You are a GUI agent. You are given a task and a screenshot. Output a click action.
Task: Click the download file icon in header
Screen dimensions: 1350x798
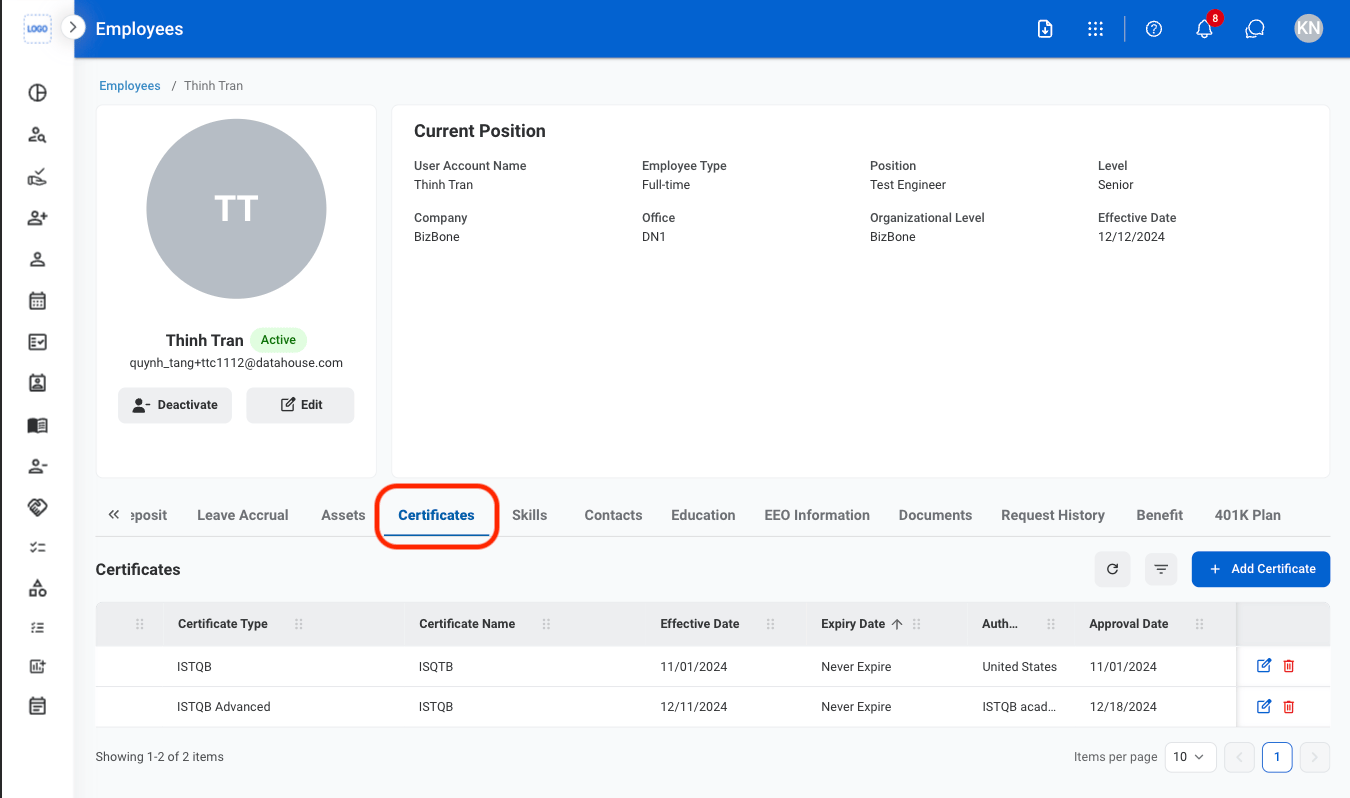1045,29
